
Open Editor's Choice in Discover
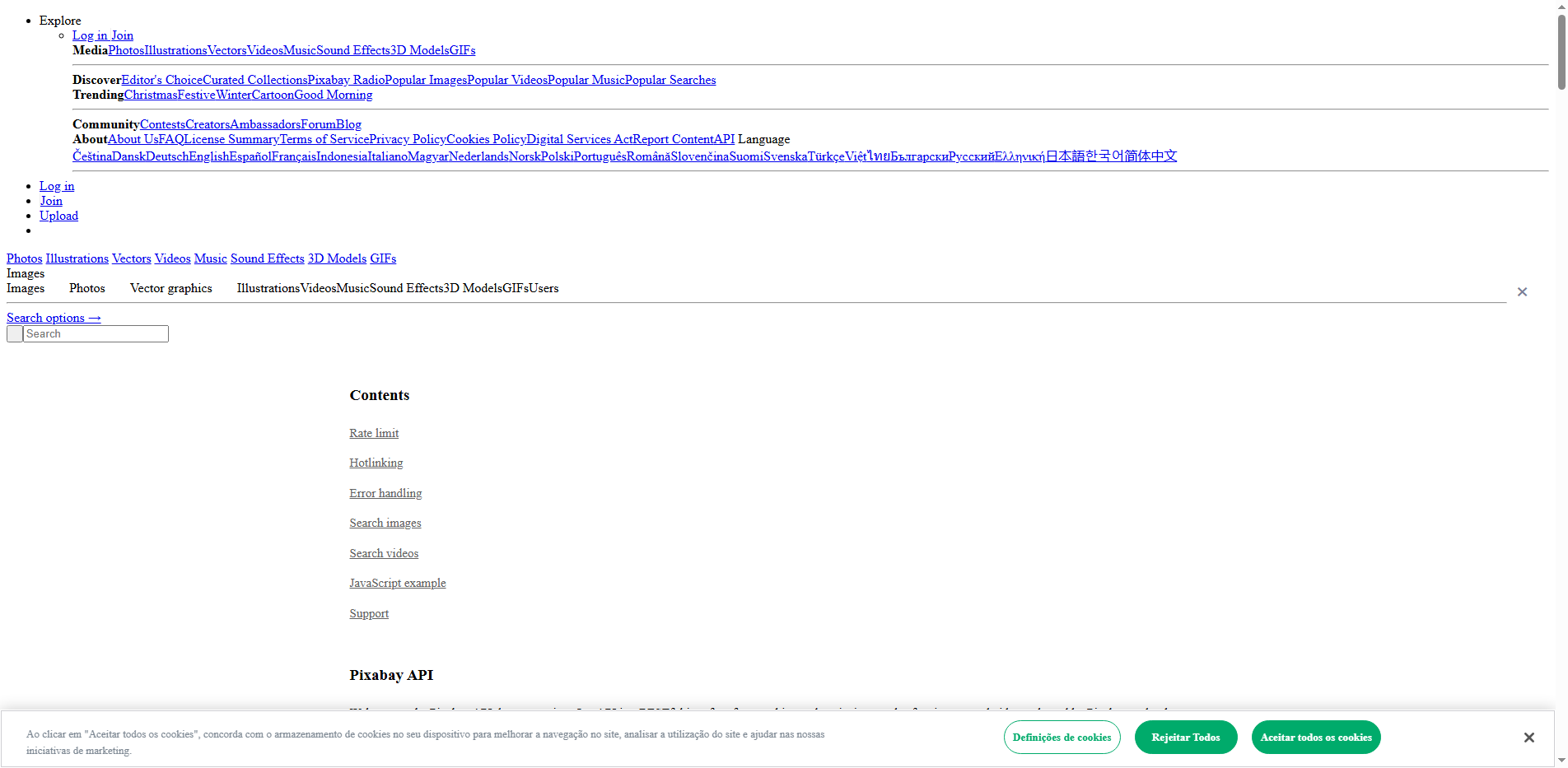[162, 80]
